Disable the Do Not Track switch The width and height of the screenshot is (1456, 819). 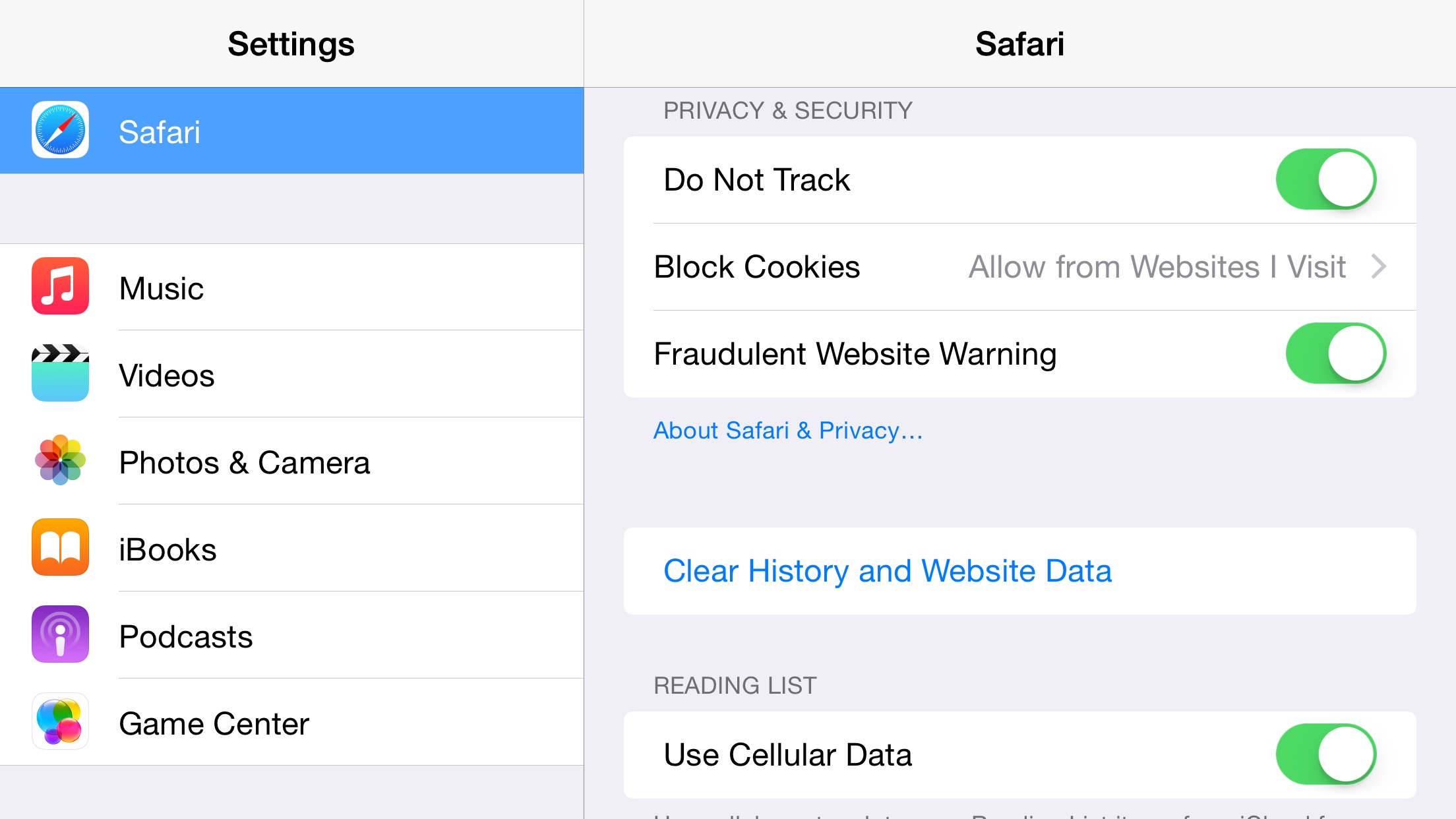[x=1326, y=179]
